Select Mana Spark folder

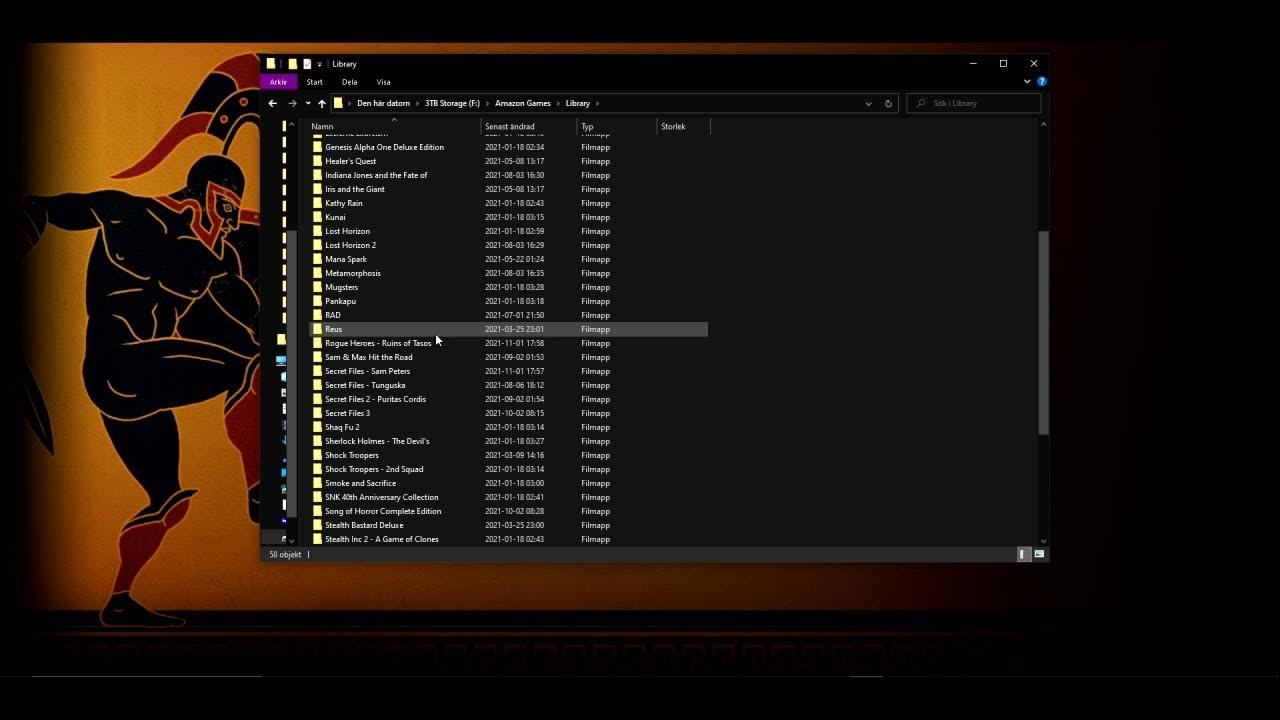[x=346, y=259]
